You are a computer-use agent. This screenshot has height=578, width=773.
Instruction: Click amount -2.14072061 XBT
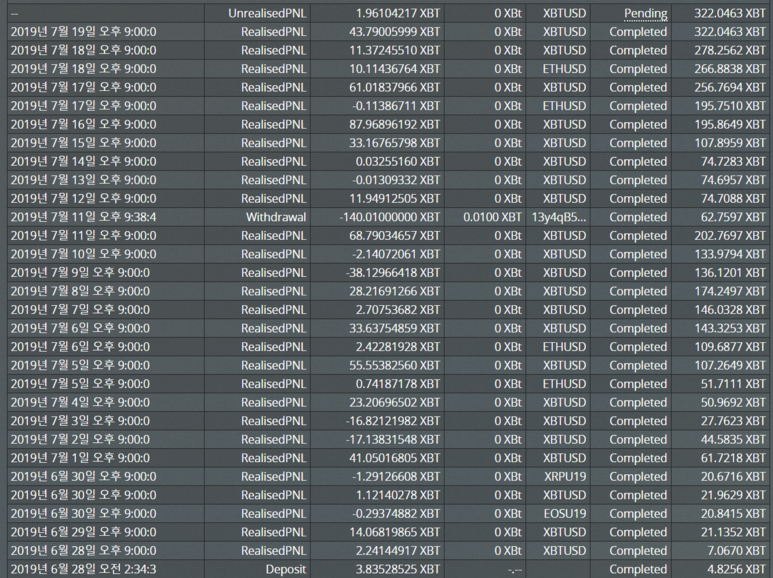pos(396,254)
